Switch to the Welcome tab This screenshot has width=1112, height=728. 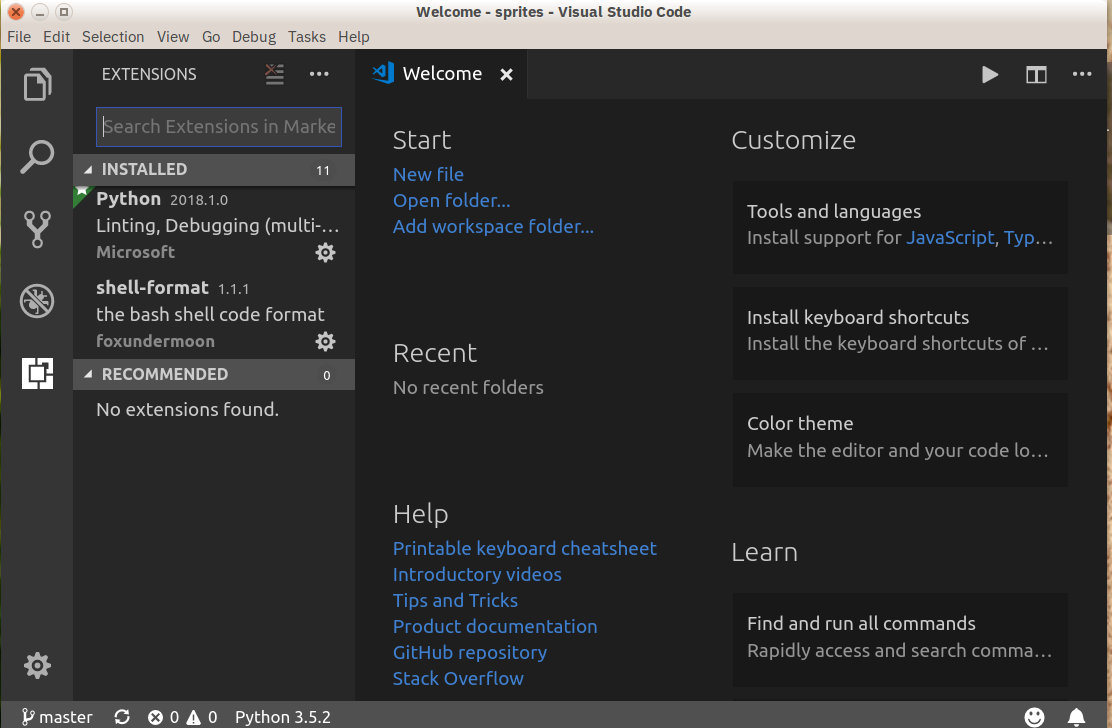pyautogui.click(x=440, y=73)
